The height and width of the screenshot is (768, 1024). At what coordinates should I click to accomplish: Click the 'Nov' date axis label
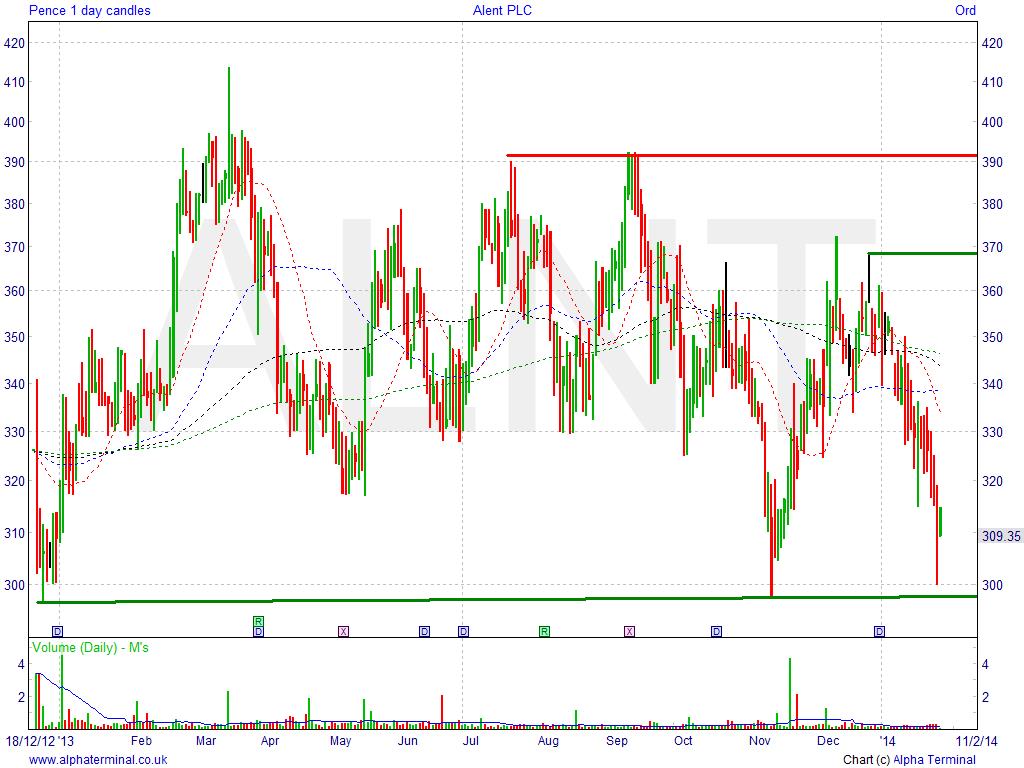click(x=760, y=741)
